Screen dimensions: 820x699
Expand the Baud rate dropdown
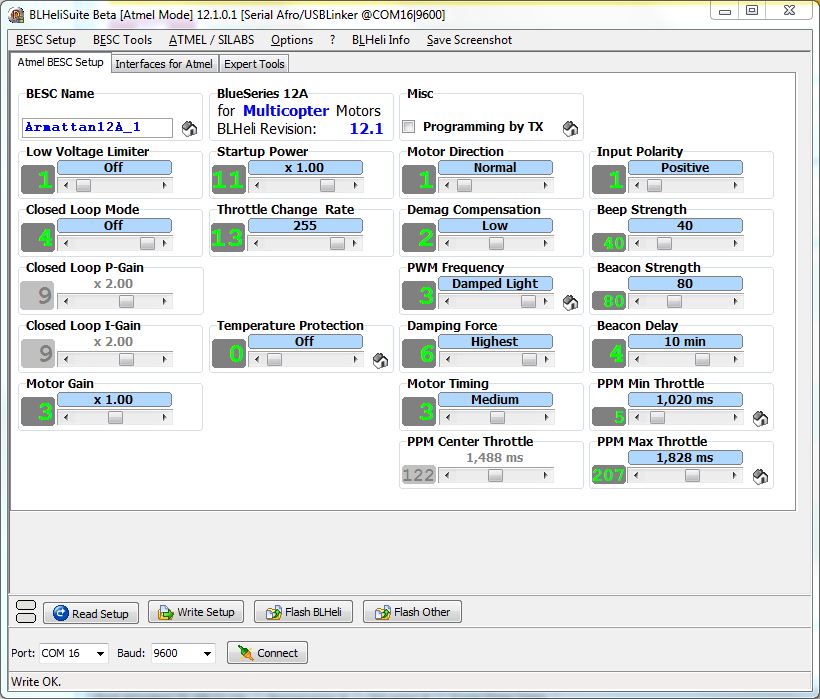[x=207, y=653]
